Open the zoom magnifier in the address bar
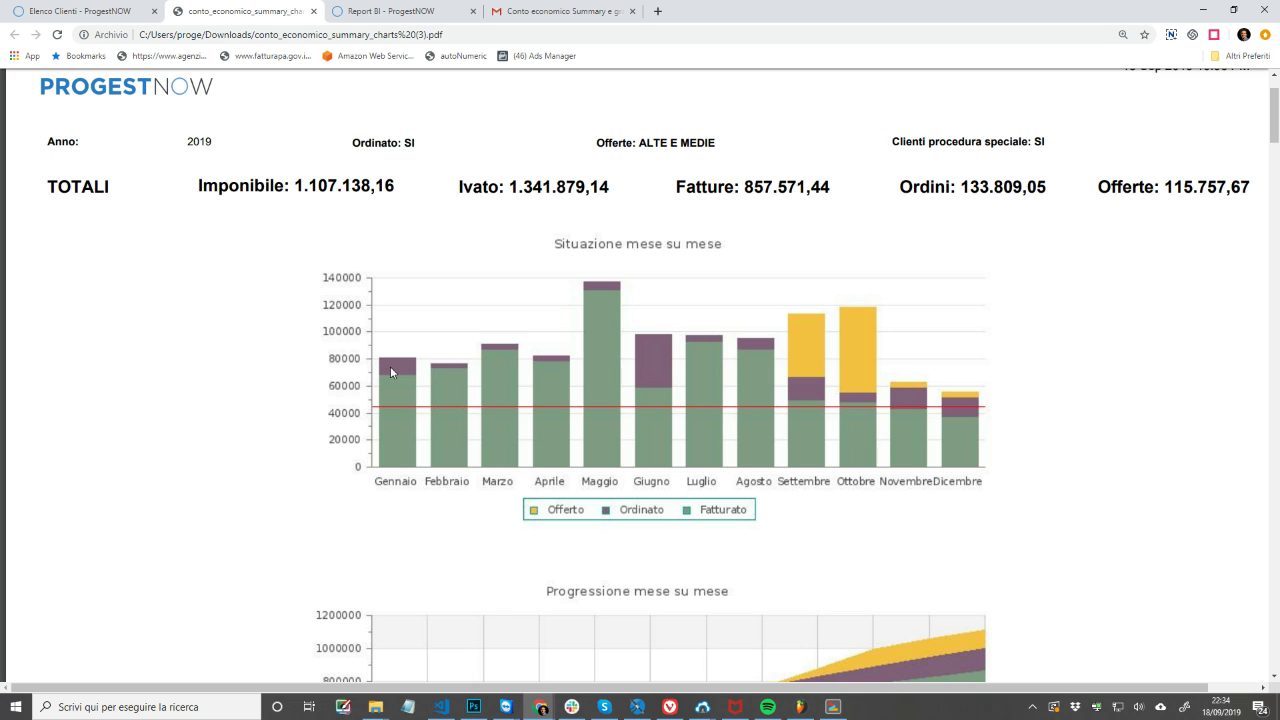 (x=1123, y=34)
